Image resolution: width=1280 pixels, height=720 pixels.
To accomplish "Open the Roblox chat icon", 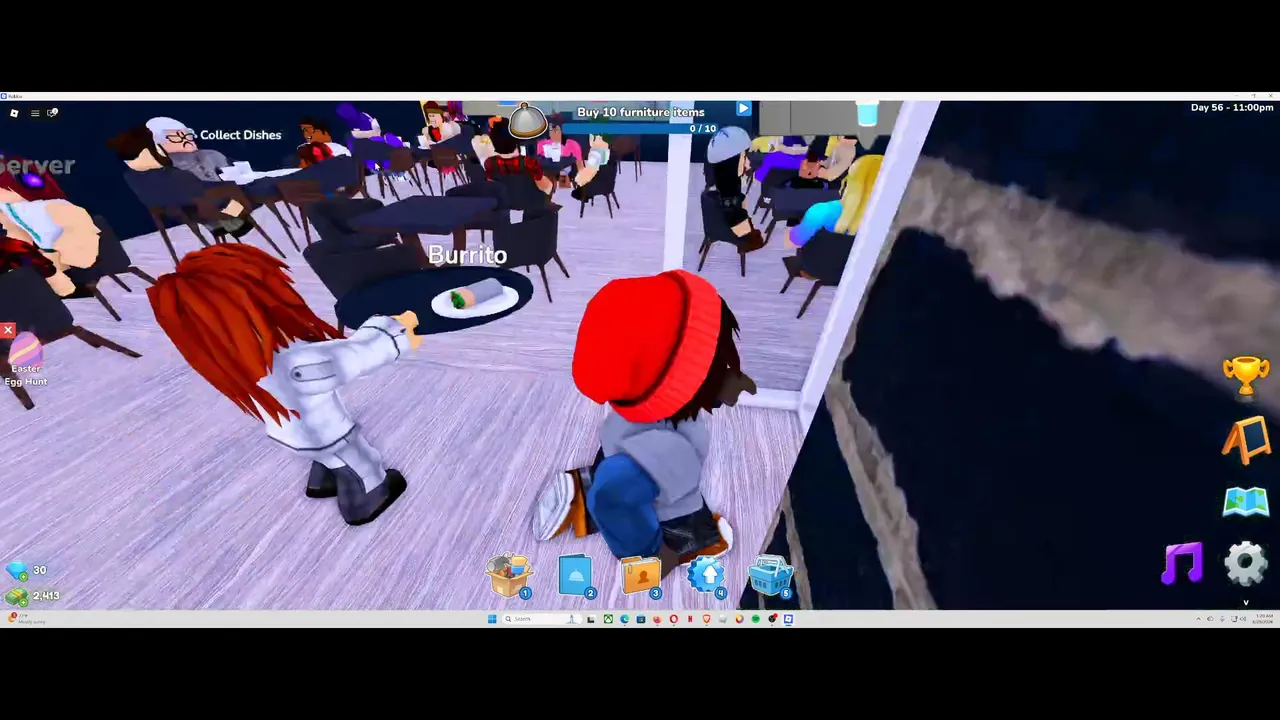I will click(52, 113).
